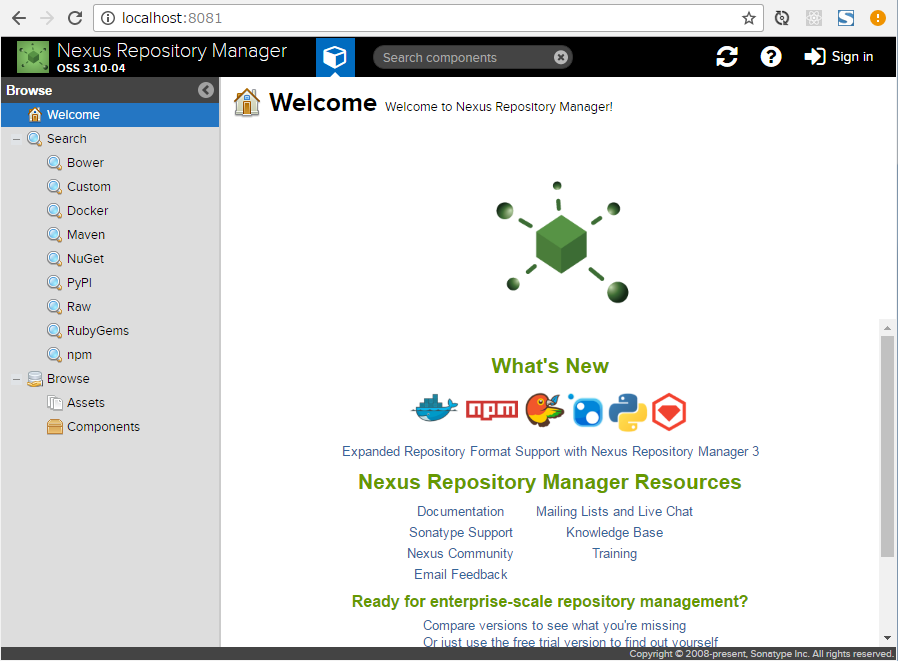898x661 pixels.
Task: Select the RubyGems red hexagon icon
Action: [x=668, y=410]
